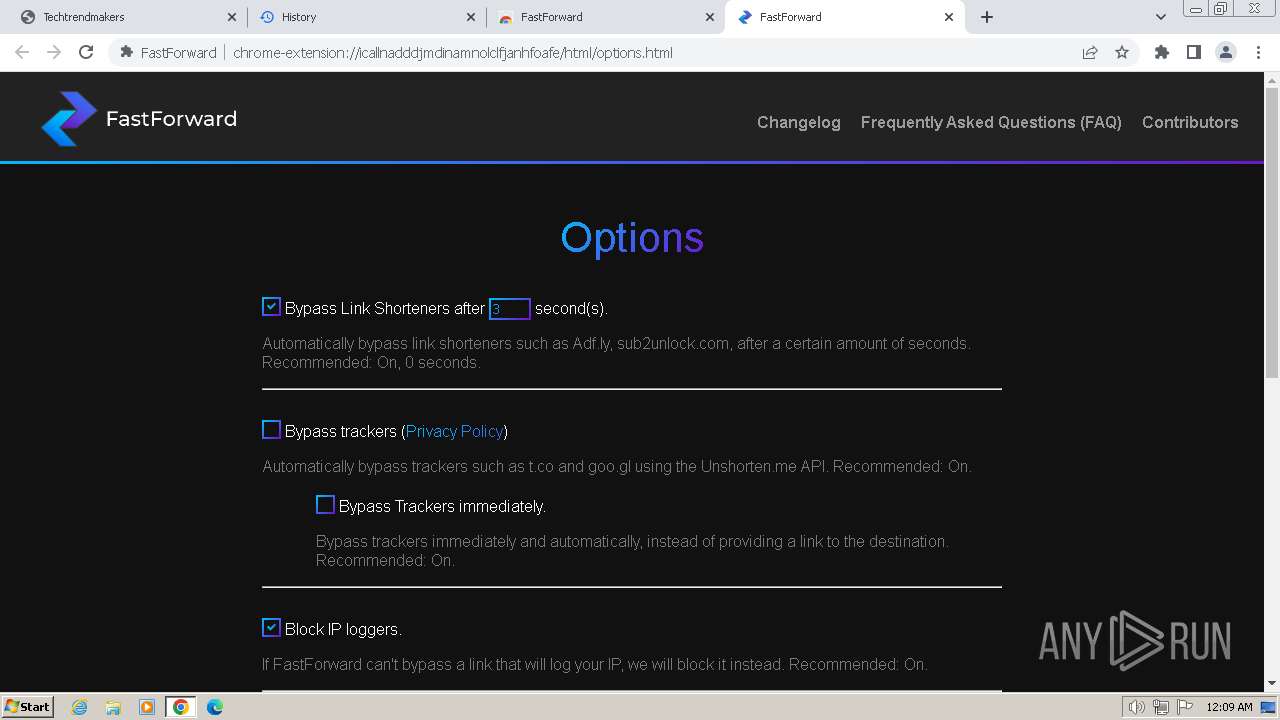Enable the Bypass trackers checkbox
The image size is (1280, 720).
(x=271, y=430)
